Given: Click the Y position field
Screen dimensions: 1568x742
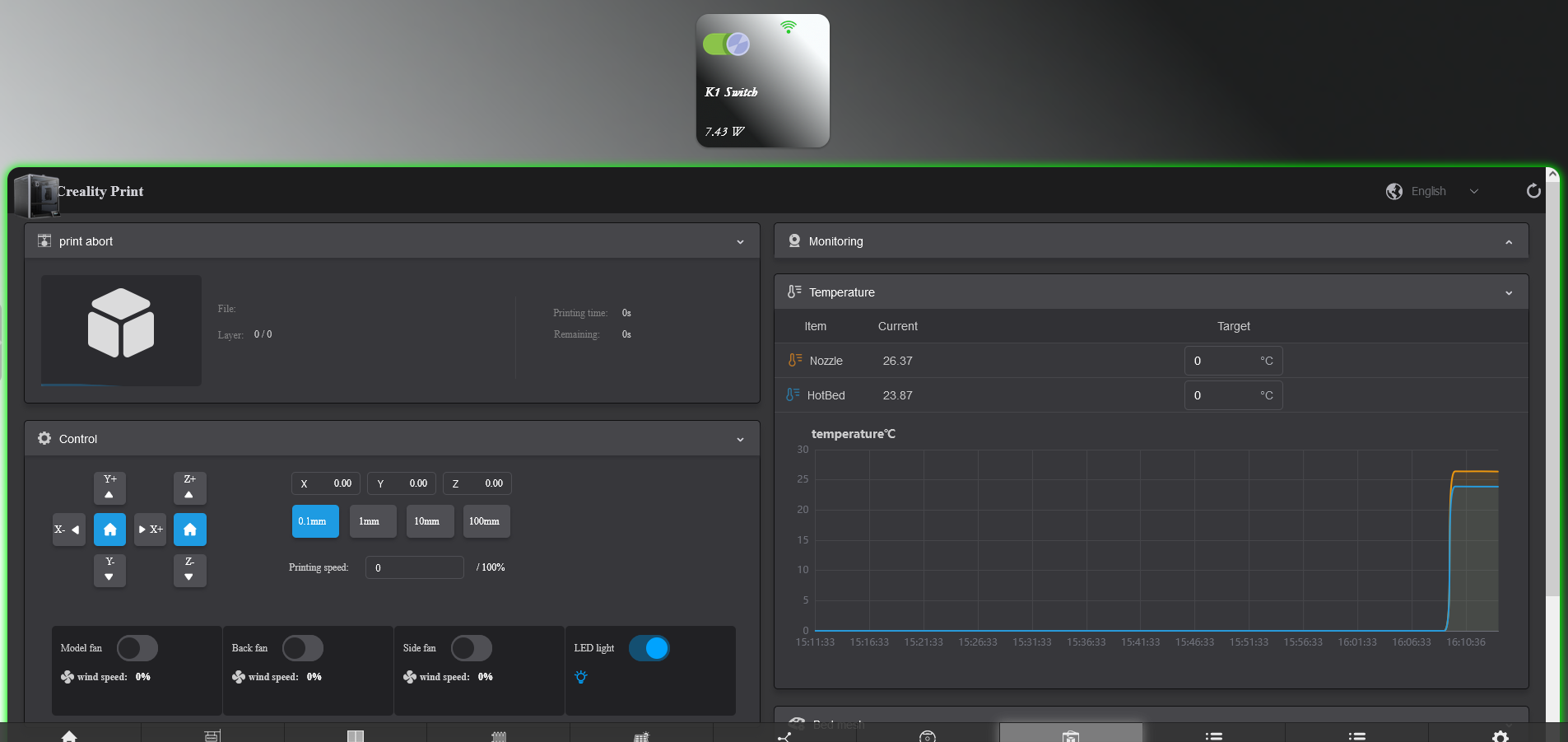Looking at the screenshot, I should coord(402,483).
